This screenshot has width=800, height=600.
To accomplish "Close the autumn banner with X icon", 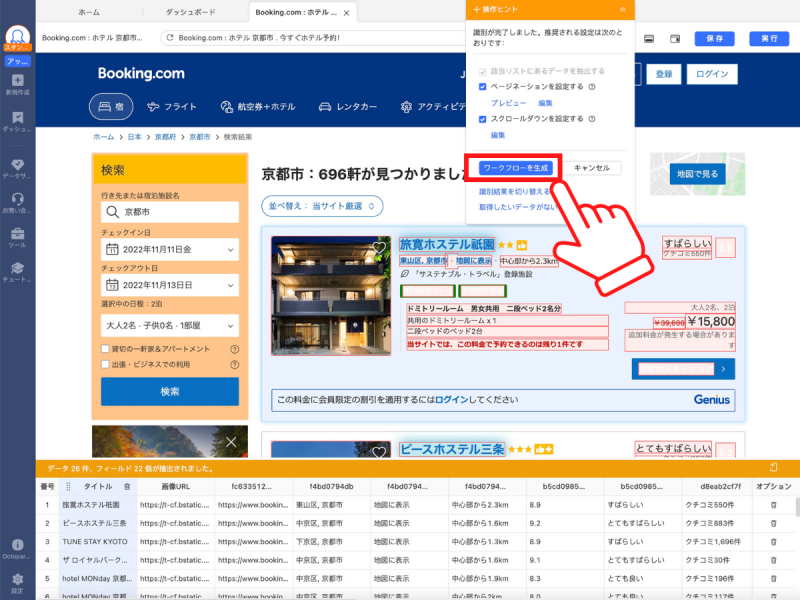I will click(231, 442).
